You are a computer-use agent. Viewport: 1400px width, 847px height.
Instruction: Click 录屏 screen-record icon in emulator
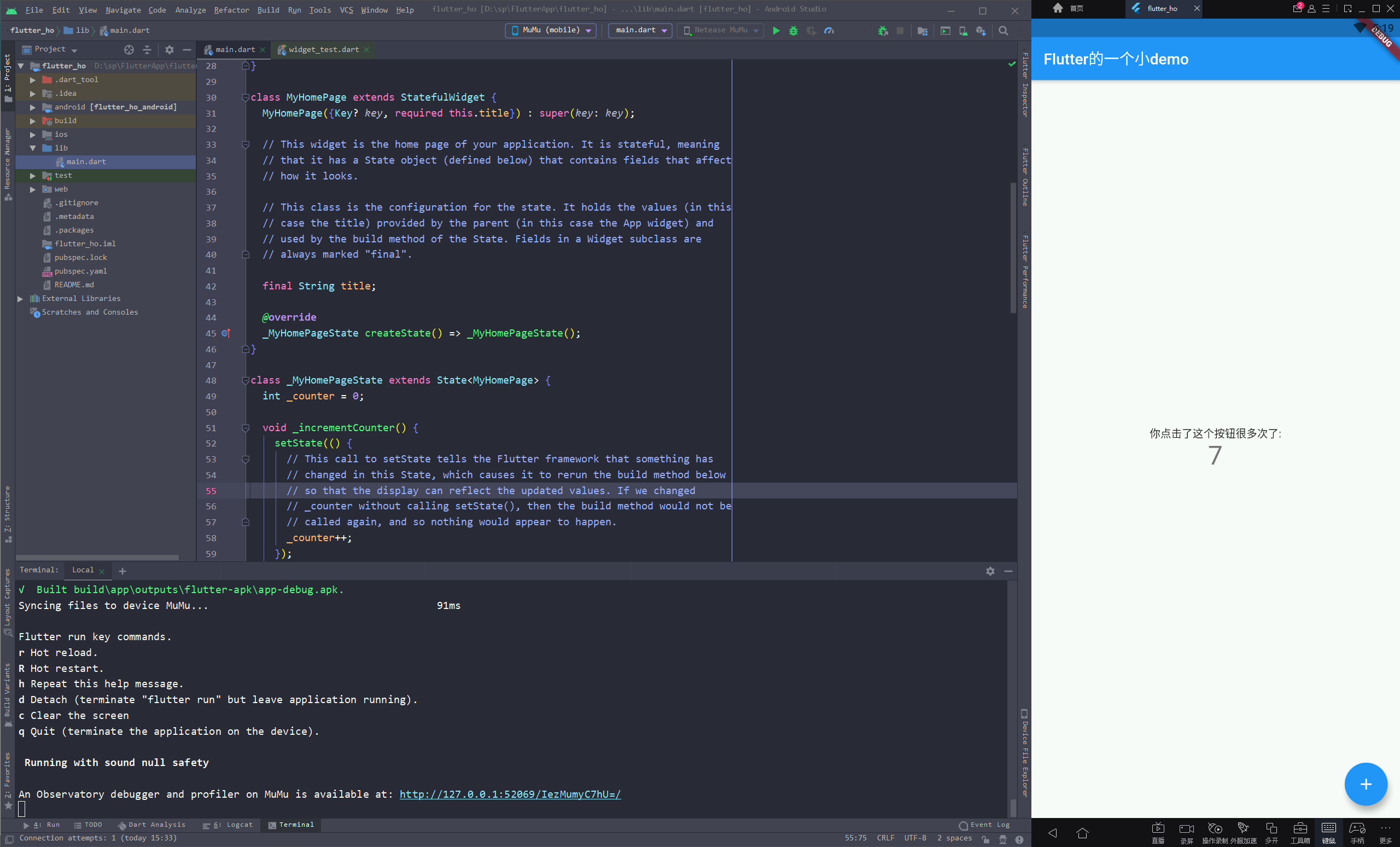(x=1186, y=833)
